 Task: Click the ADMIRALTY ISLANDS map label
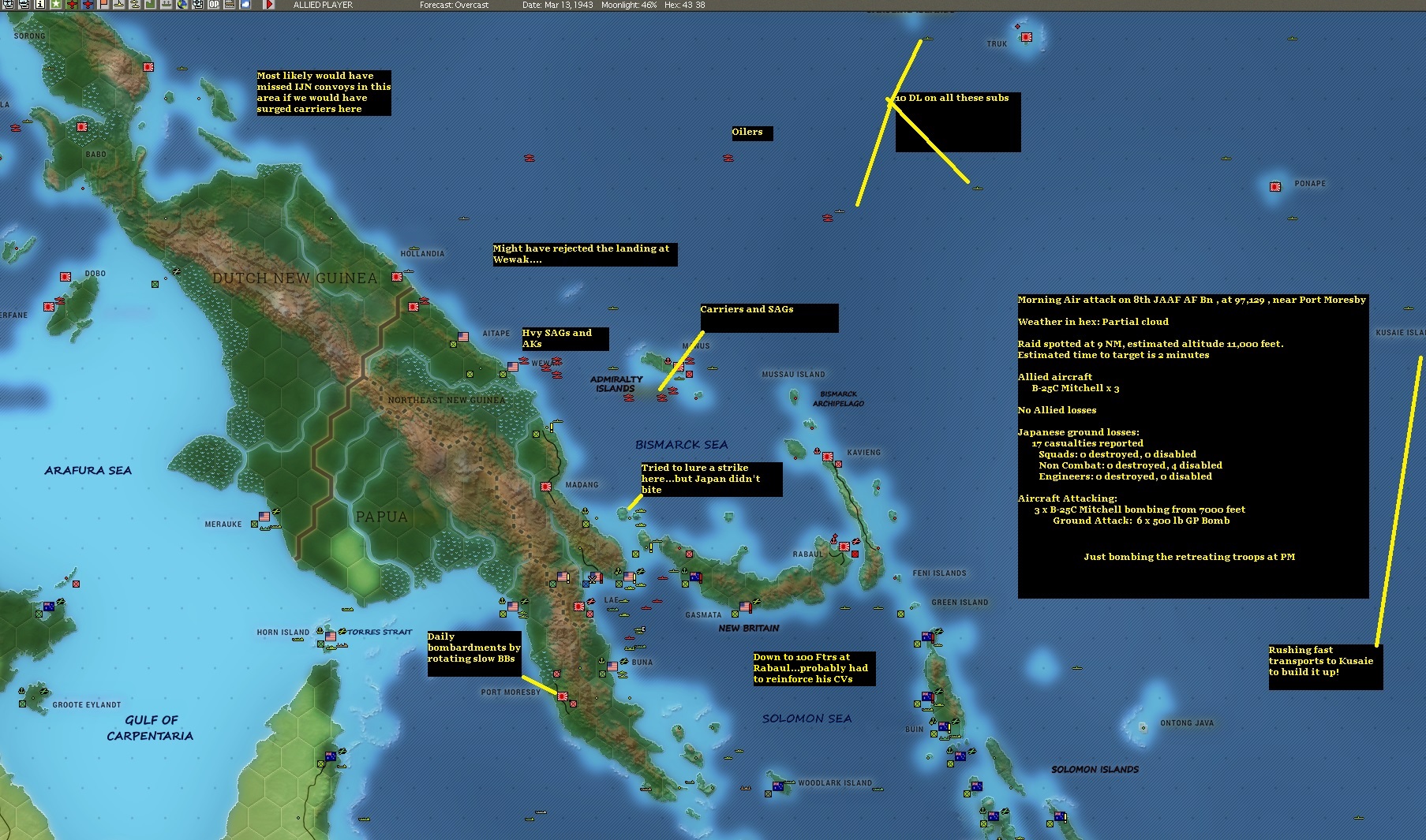coord(616,384)
